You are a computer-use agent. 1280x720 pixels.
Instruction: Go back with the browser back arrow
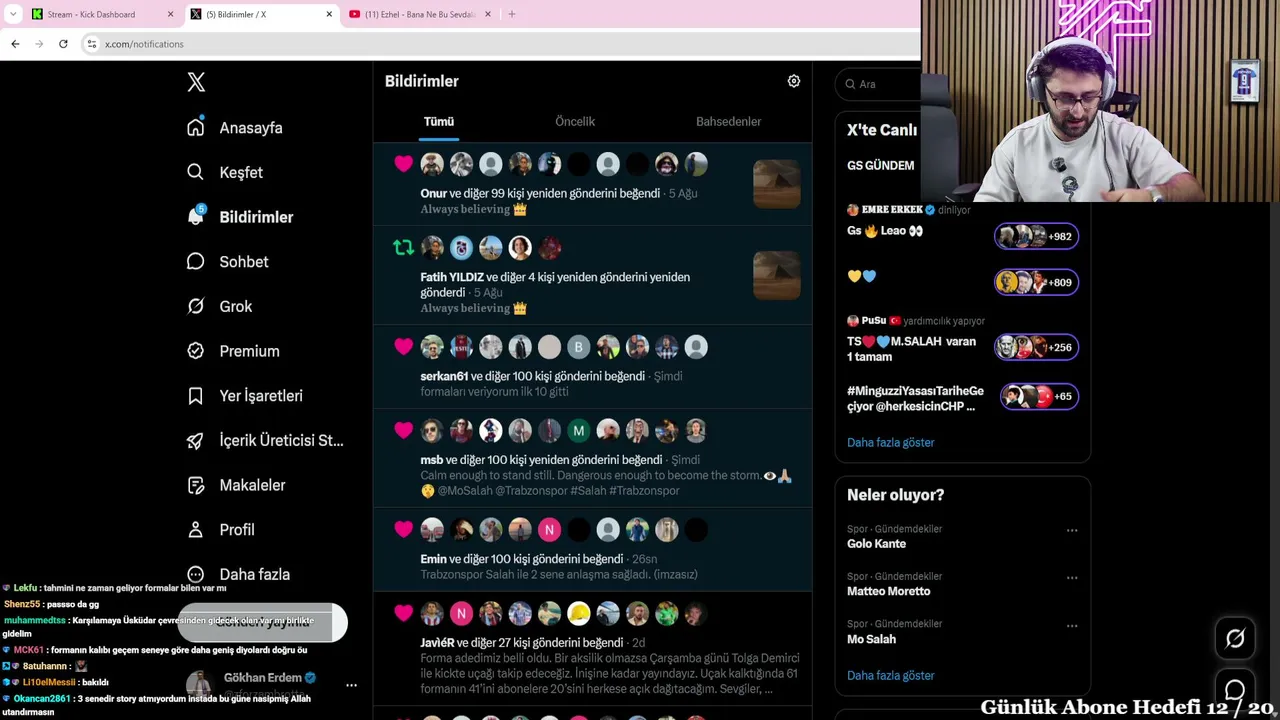(x=15, y=44)
